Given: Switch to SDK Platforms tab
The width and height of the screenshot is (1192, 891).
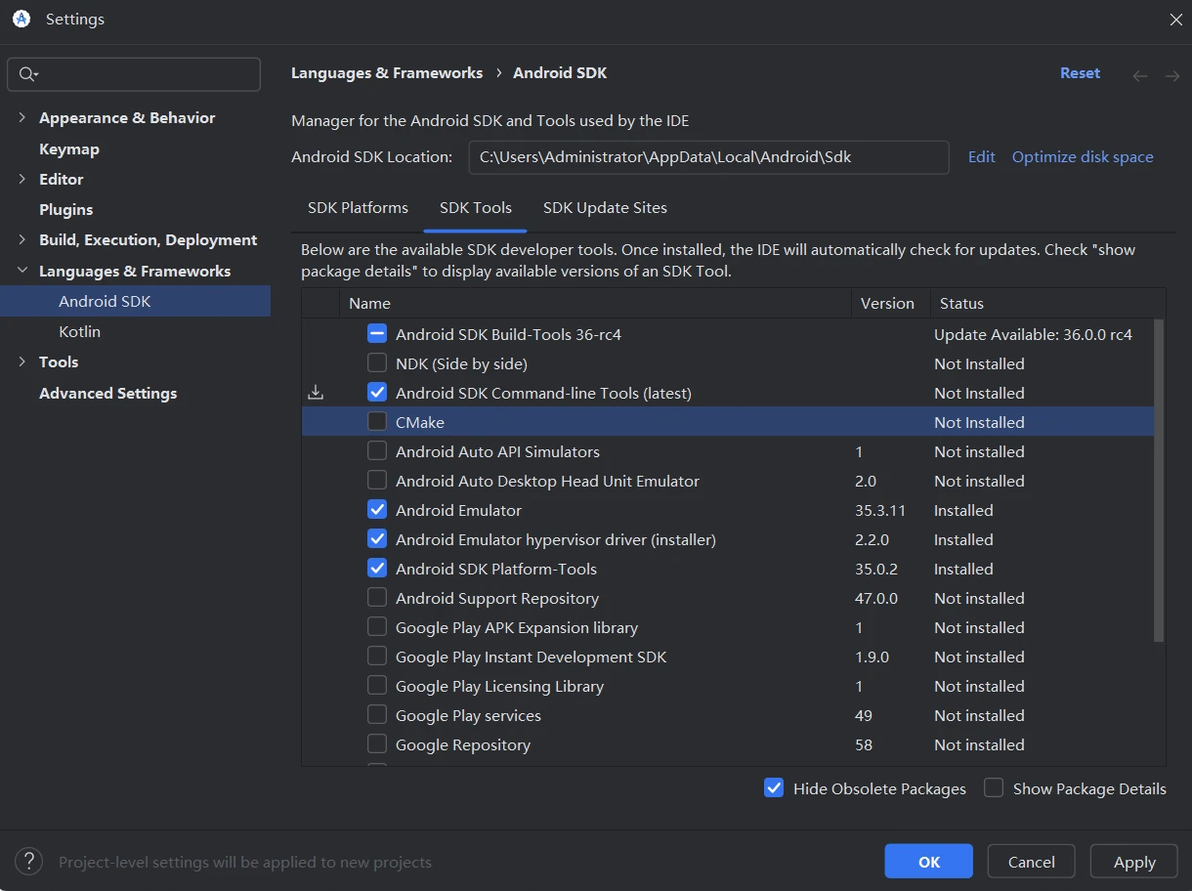Looking at the screenshot, I should coord(357,208).
